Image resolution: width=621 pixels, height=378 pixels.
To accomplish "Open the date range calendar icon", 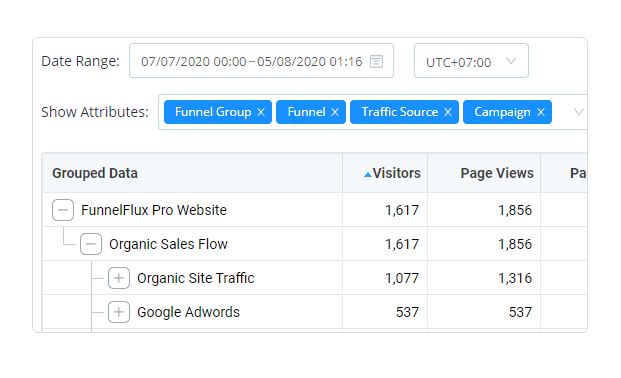I will coord(376,61).
